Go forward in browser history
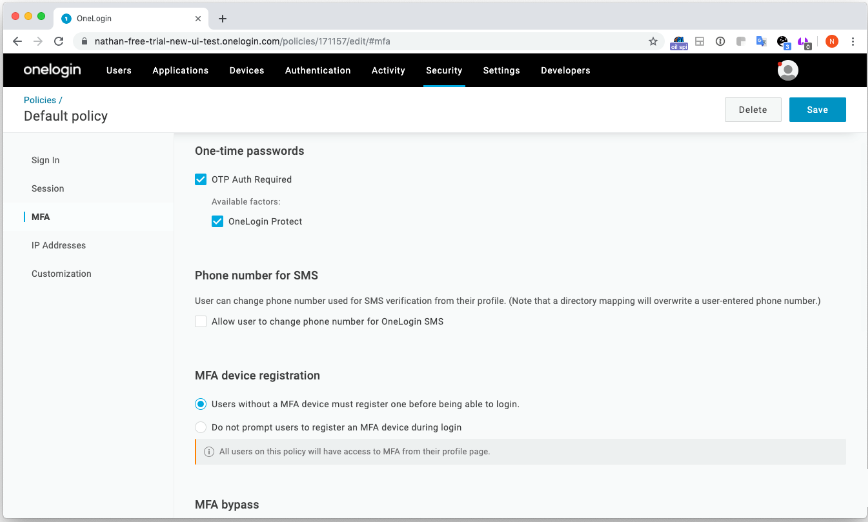The width and height of the screenshot is (868, 522). point(38,42)
